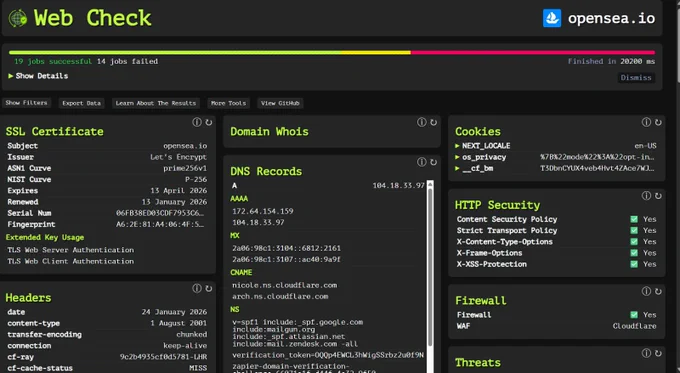Open info icon on DNS Records card

[x=422, y=162]
